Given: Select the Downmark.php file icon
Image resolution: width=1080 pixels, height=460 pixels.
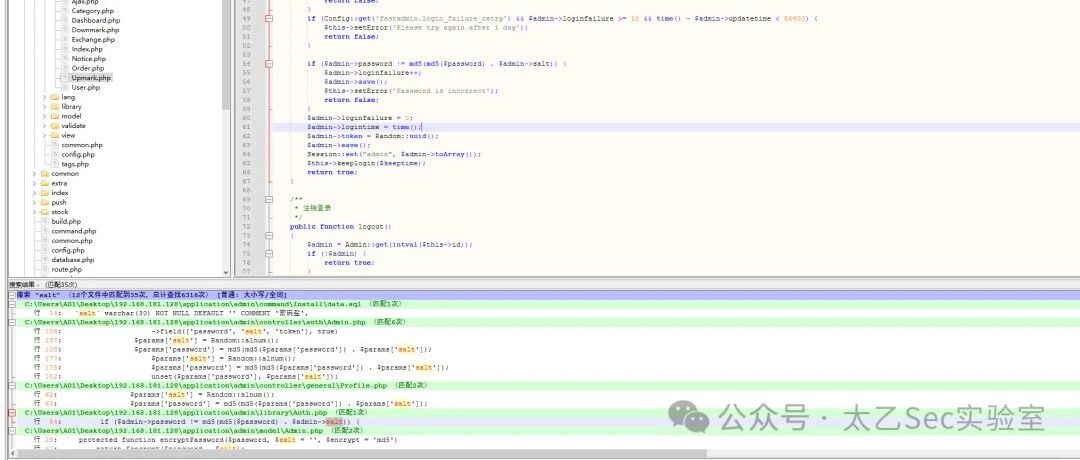Looking at the screenshot, I should pyautogui.click(x=65, y=30).
